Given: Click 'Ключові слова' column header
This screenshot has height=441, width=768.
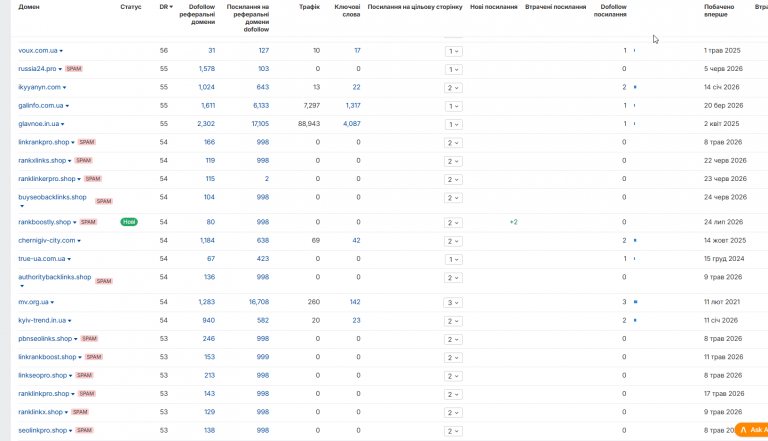Looking at the screenshot, I should click(347, 11).
